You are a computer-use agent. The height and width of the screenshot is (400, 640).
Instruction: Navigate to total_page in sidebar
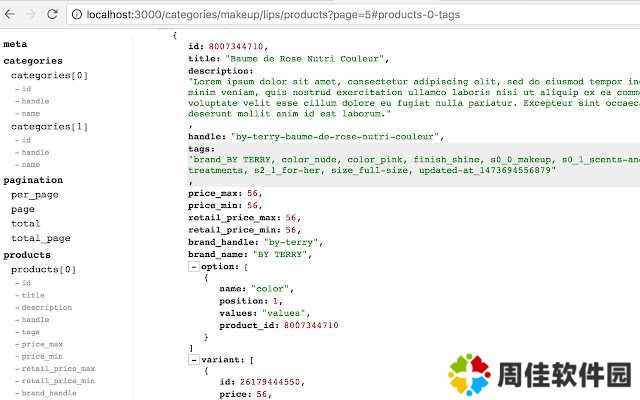point(40,238)
